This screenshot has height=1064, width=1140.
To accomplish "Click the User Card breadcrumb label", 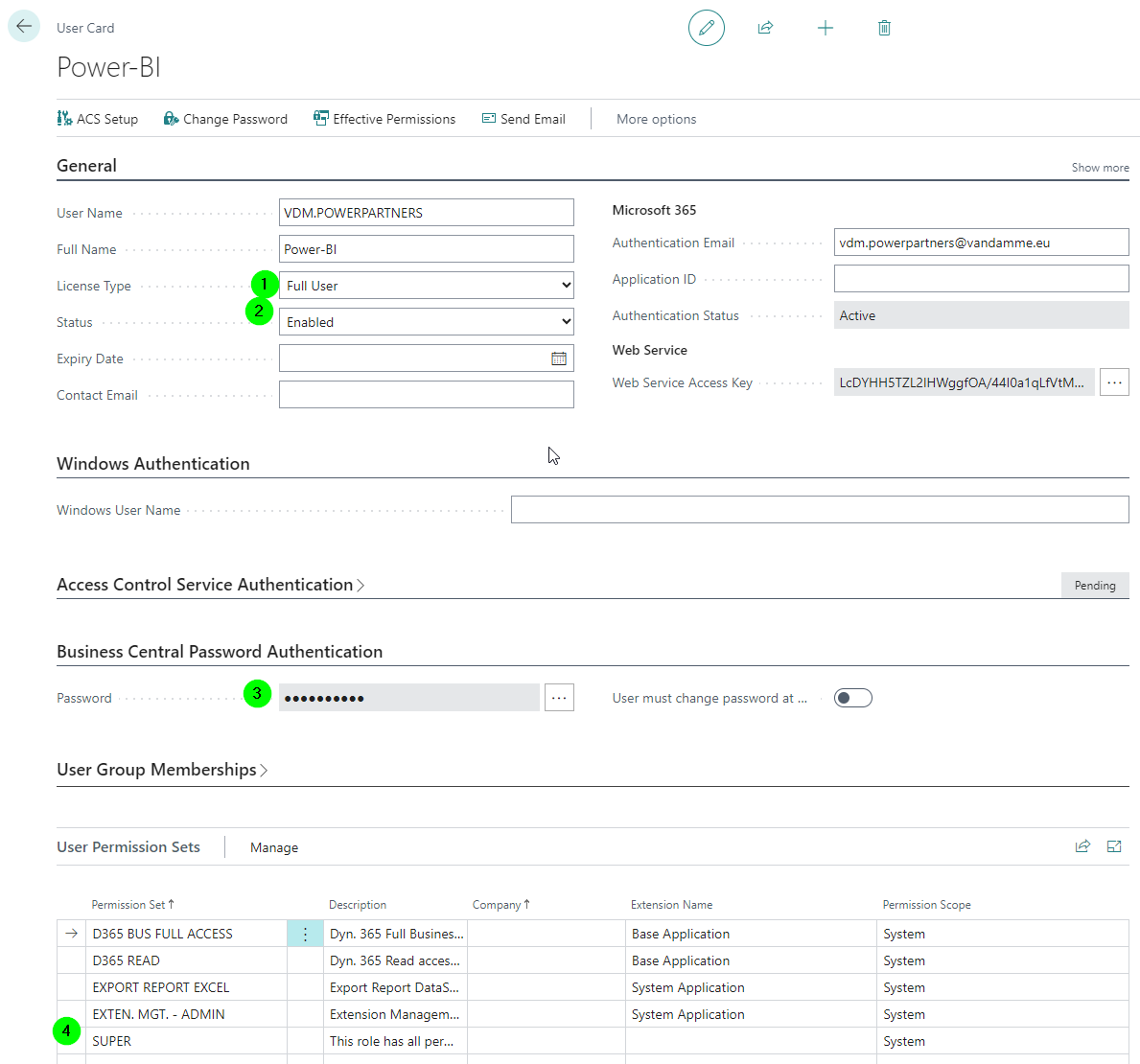I will (x=85, y=28).
